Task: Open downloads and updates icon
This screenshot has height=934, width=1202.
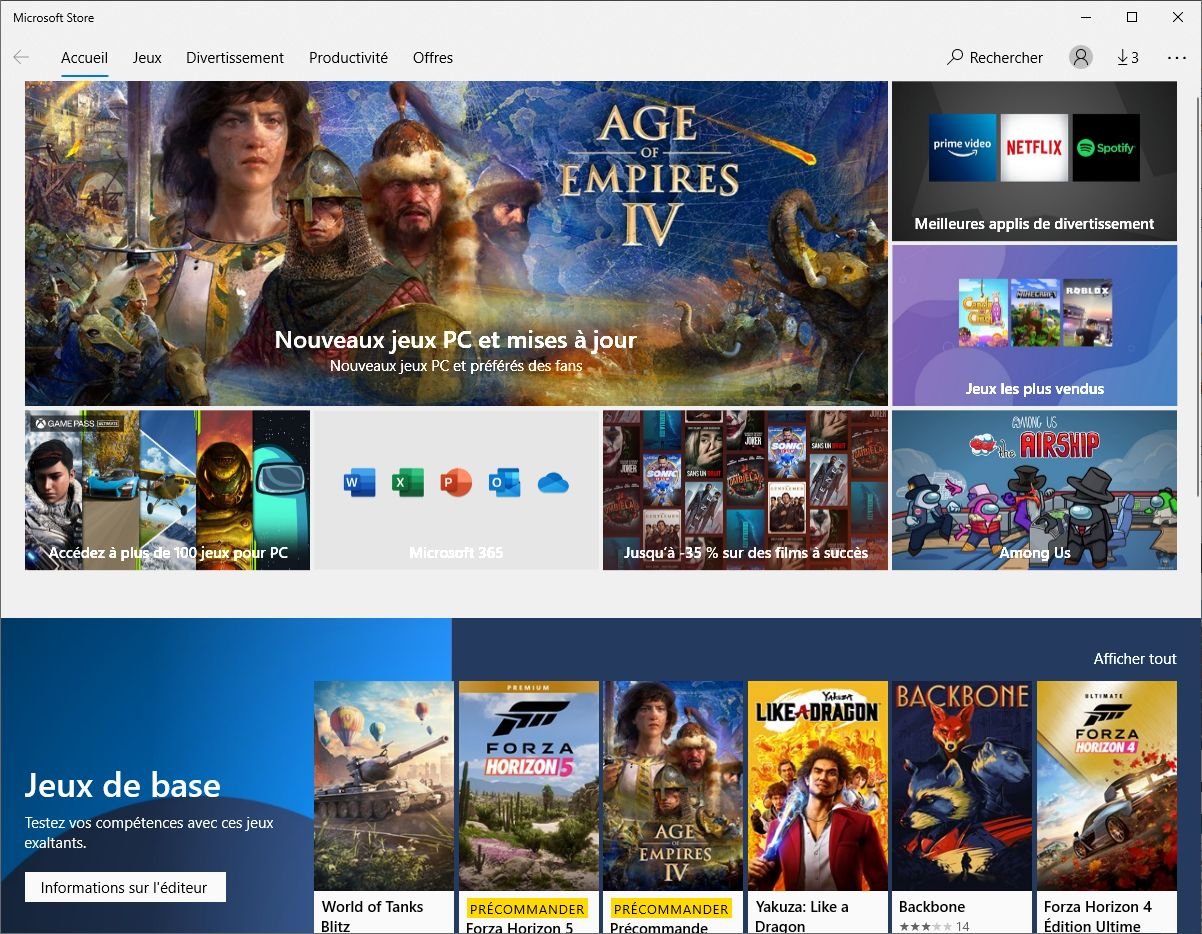Action: pos(1127,58)
